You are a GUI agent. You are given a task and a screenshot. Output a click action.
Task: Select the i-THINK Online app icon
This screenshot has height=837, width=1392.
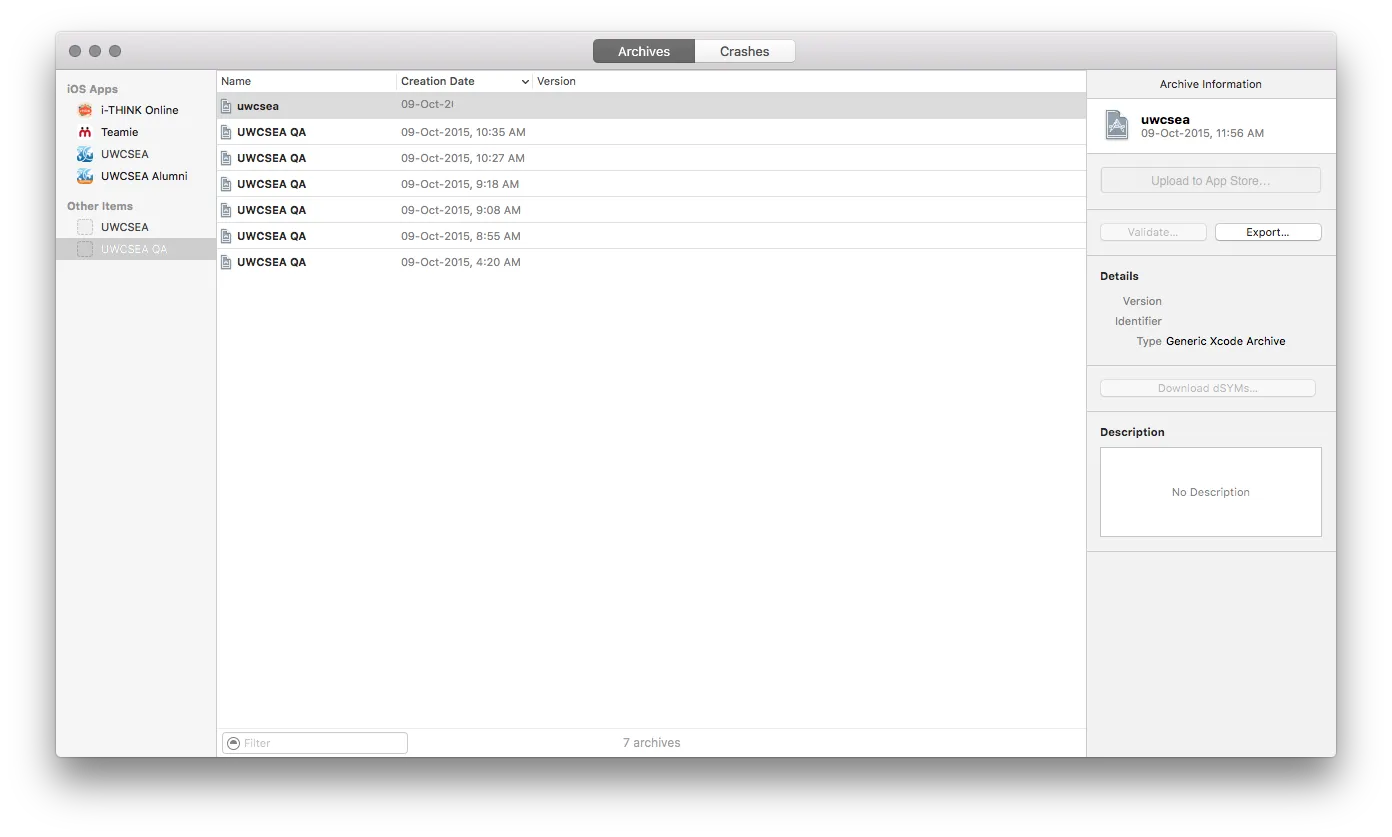[85, 110]
